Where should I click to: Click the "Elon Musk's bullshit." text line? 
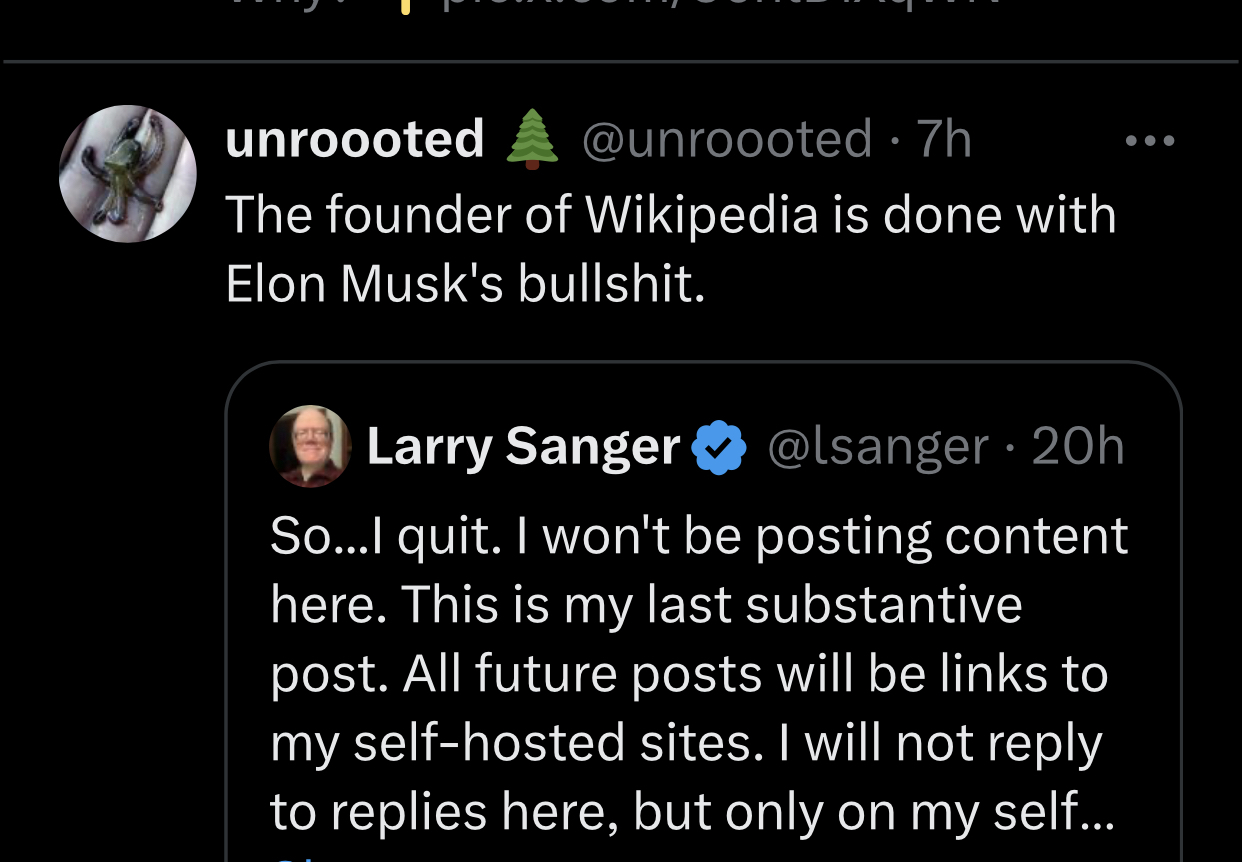466,285
